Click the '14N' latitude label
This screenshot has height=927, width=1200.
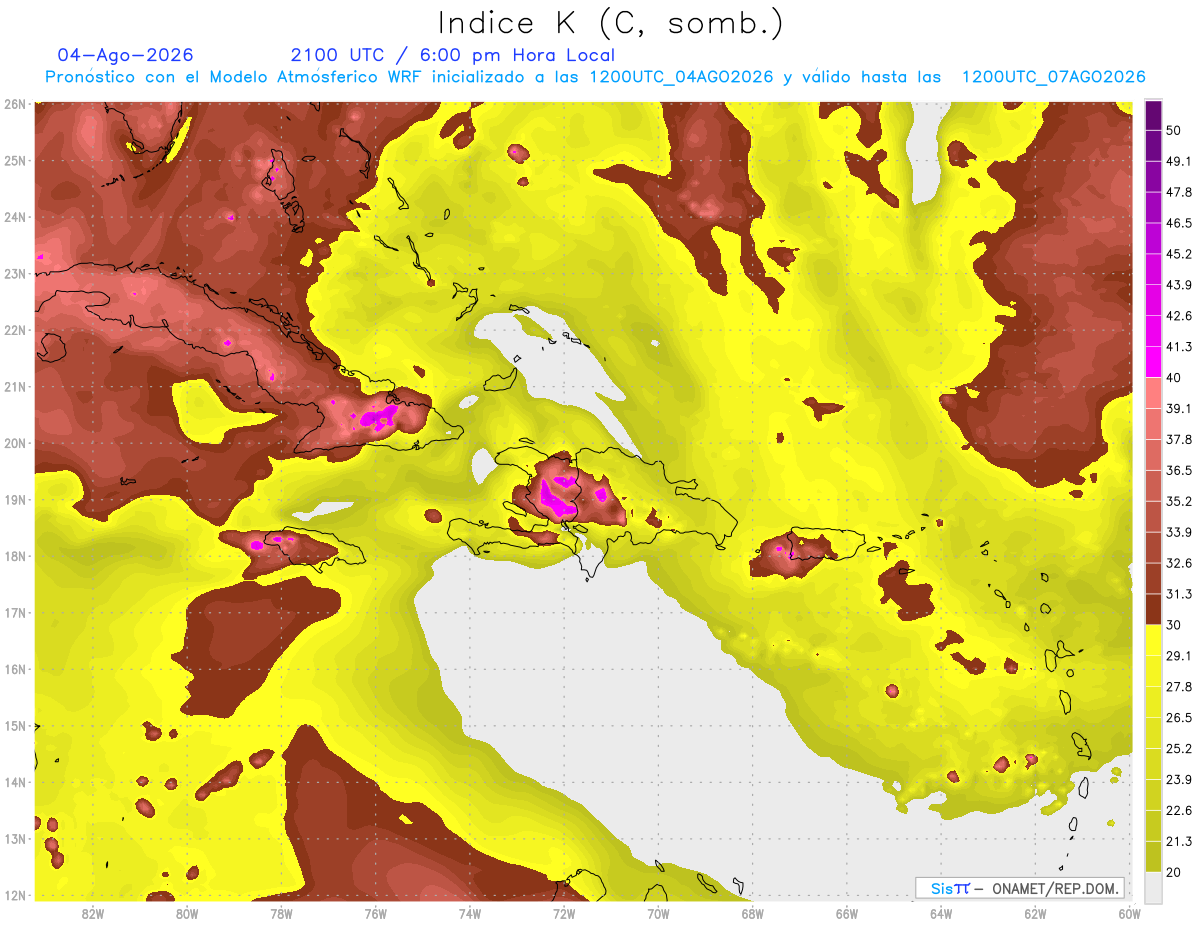click(x=15, y=782)
